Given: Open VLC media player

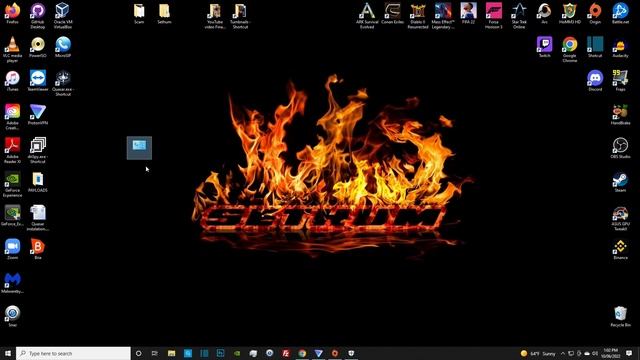Looking at the screenshot, I should coord(13,49).
